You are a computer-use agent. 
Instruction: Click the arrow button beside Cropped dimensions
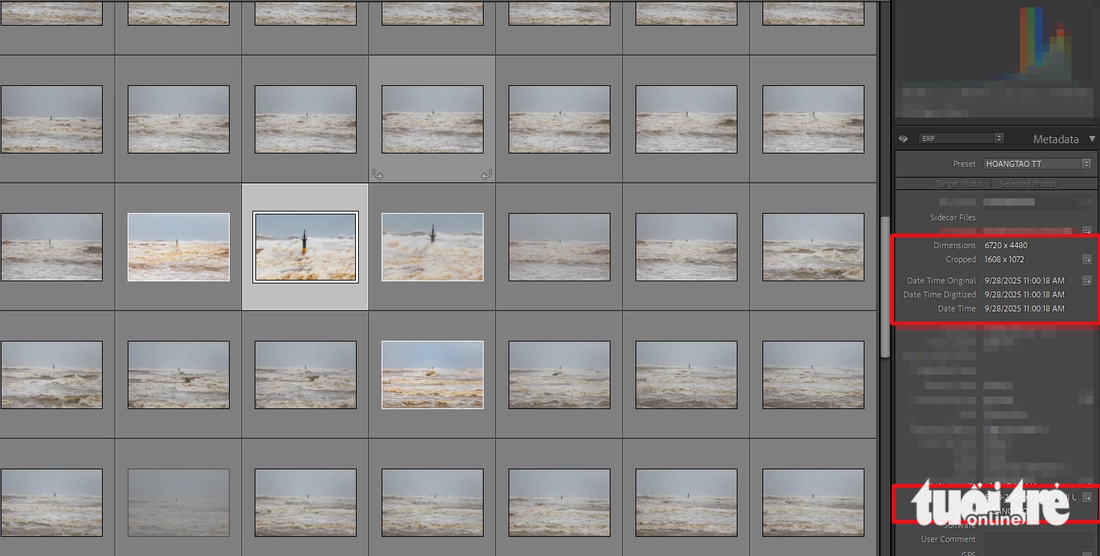pos(1087,260)
